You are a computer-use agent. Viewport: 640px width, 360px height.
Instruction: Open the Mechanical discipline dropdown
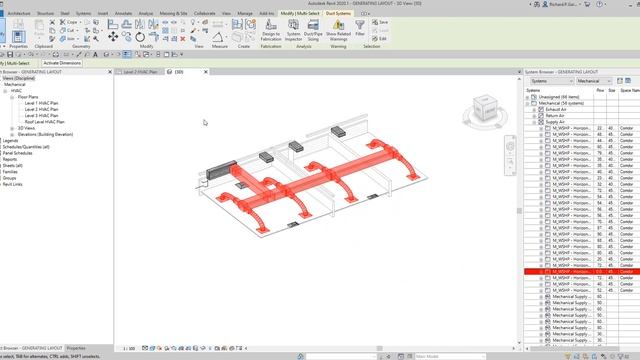(594, 81)
